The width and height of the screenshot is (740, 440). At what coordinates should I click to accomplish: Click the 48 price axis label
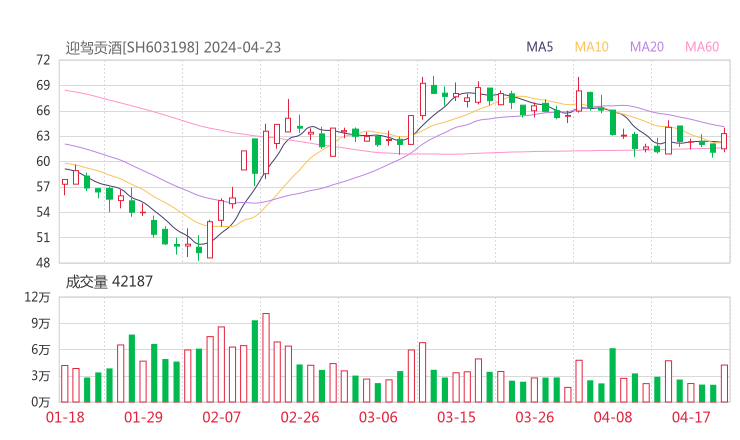pyautogui.click(x=42, y=263)
